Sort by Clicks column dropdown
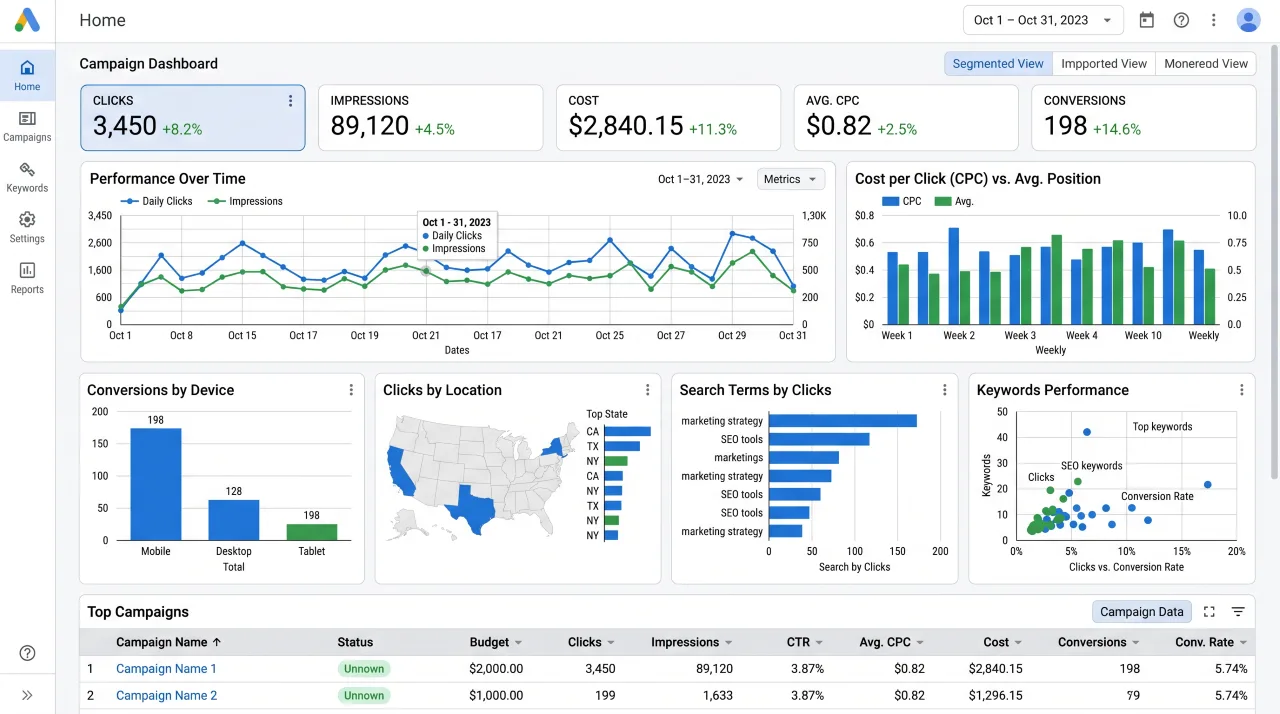This screenshot has width=1280, height=714. click(610, 643)
